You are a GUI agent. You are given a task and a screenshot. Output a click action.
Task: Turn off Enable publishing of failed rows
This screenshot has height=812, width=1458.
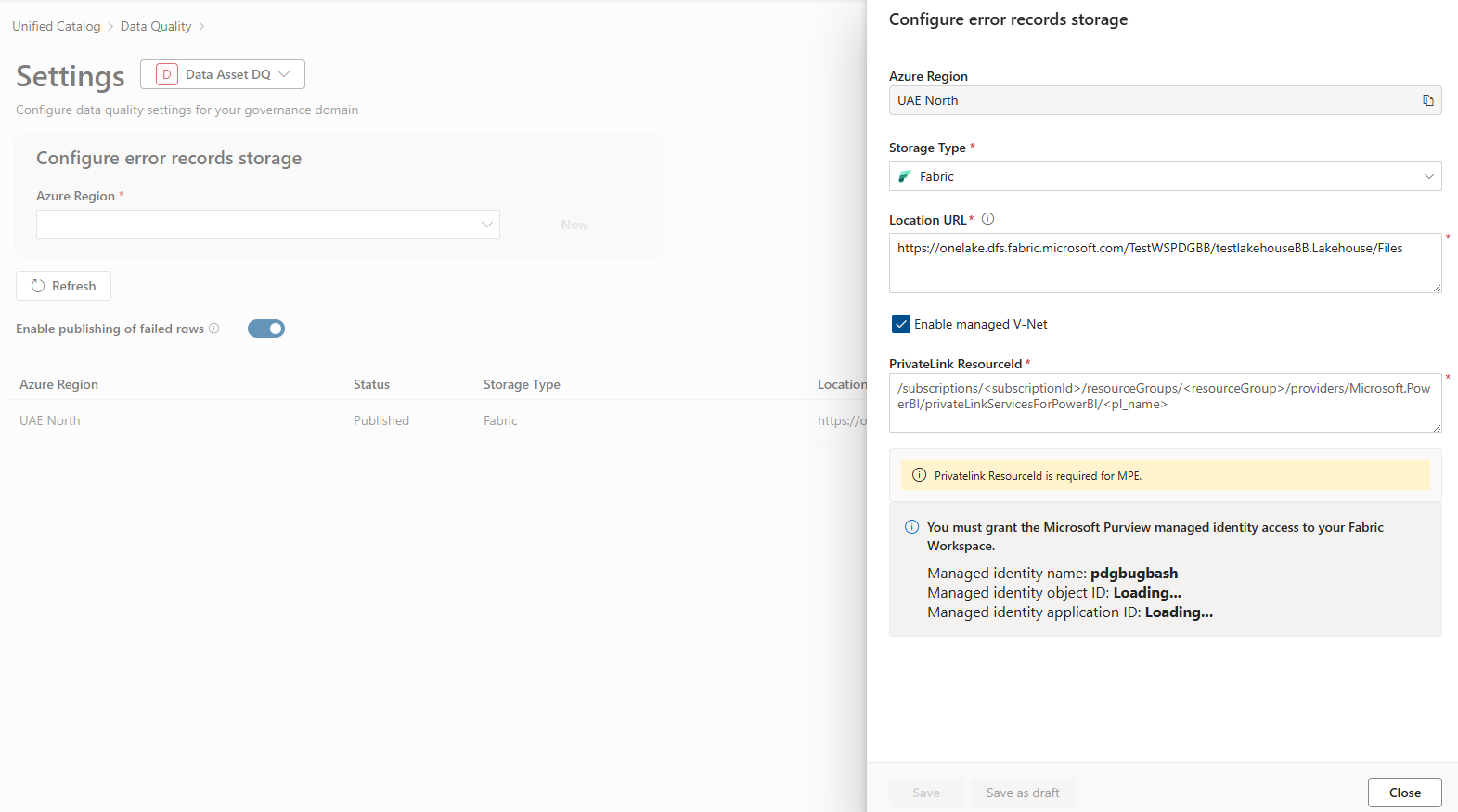point(266,329)
